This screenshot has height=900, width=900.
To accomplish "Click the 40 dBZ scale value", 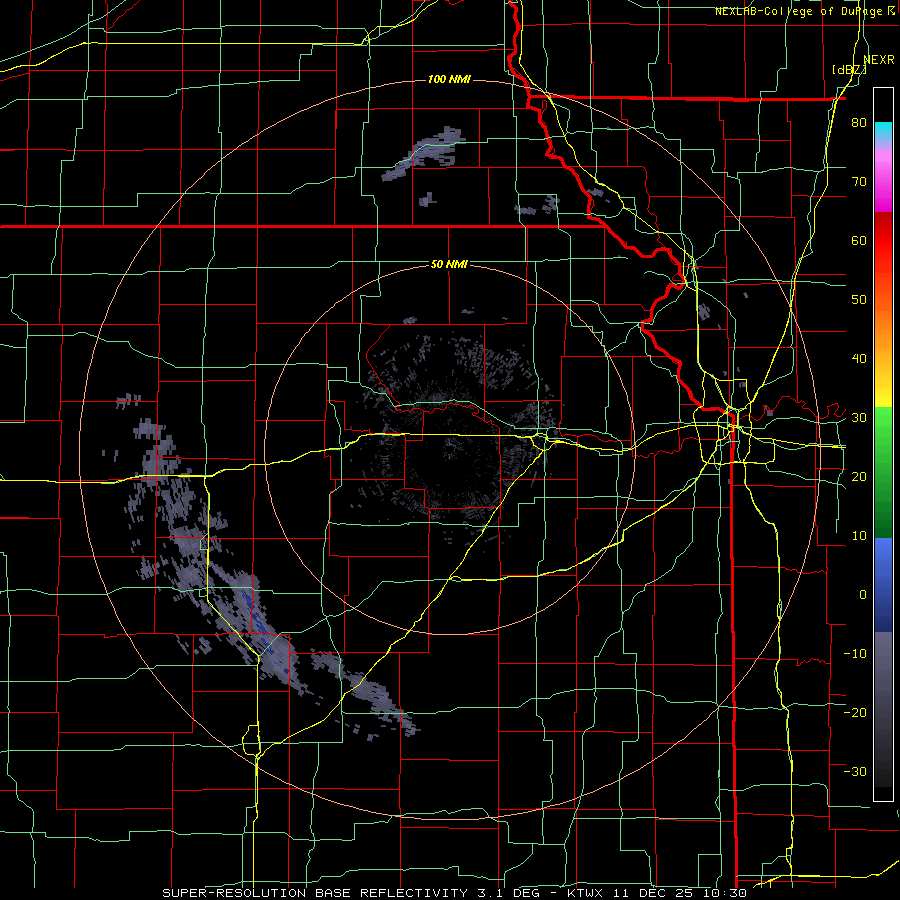I will coord(859,359).
